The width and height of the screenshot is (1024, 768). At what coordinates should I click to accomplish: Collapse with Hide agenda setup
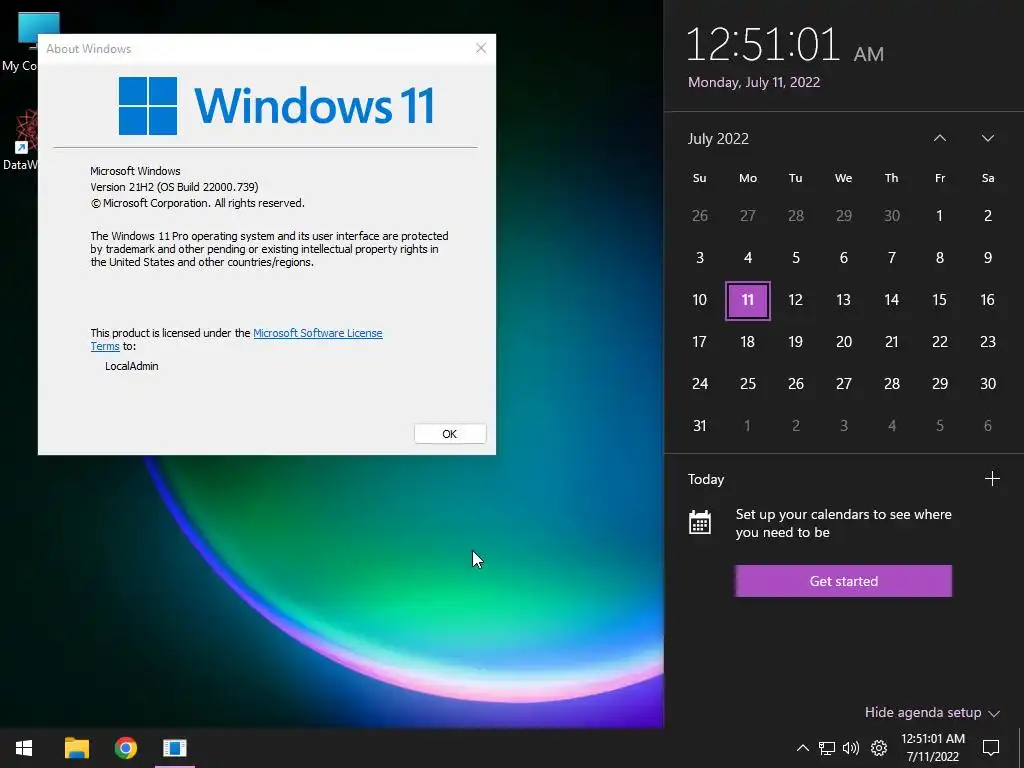click(x=932, y=712)
